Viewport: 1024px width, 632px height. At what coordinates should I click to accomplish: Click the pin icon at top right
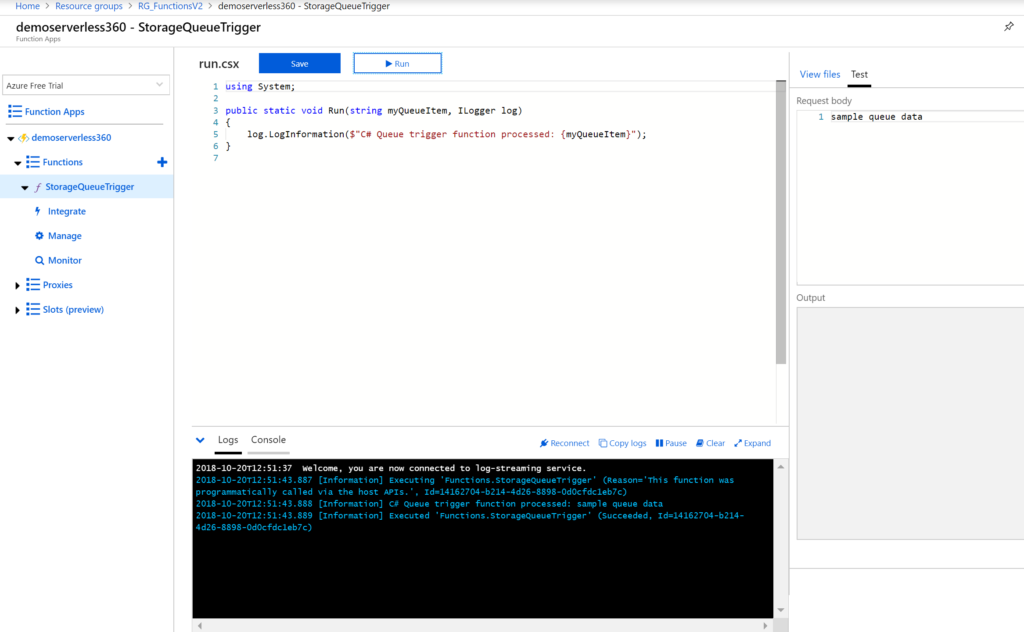[1008, 27]
